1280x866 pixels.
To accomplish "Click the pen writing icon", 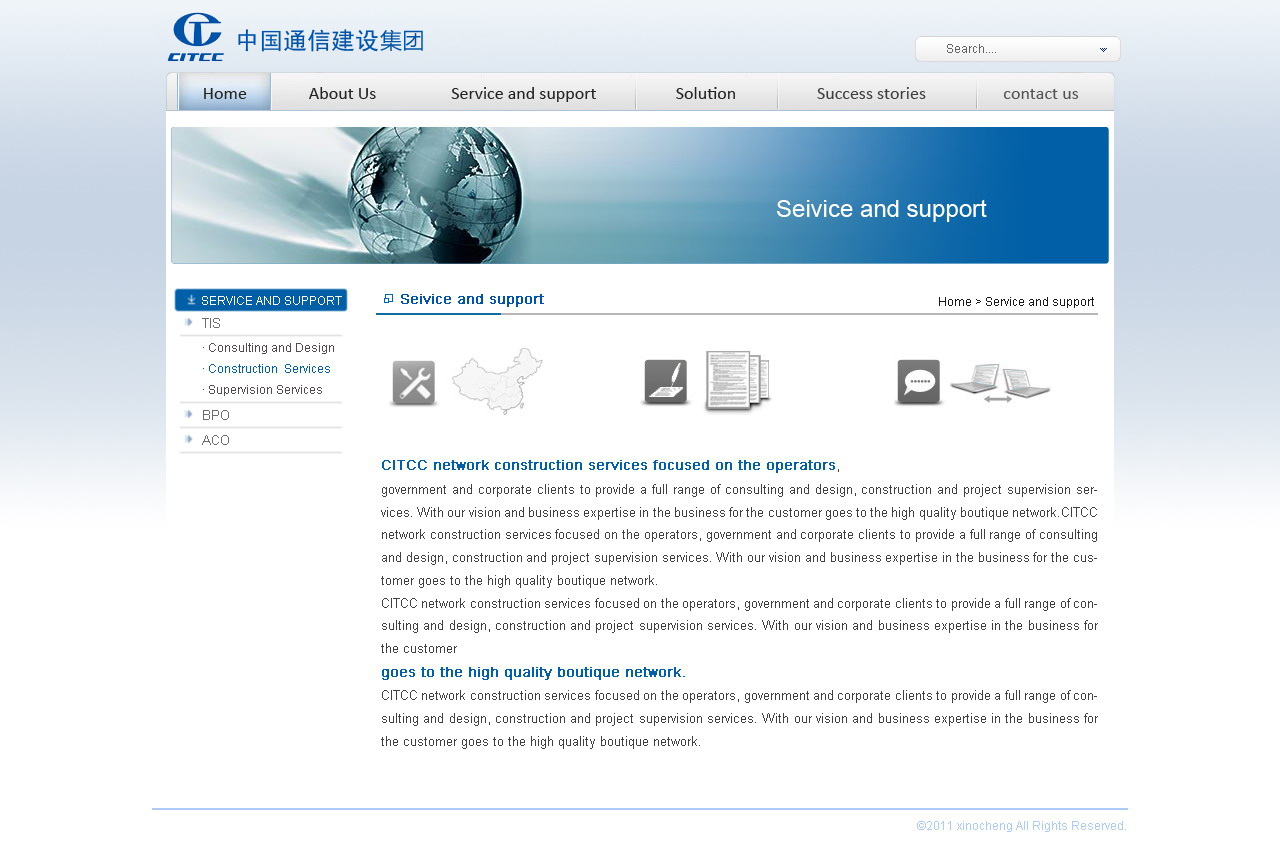I will 666,382.
